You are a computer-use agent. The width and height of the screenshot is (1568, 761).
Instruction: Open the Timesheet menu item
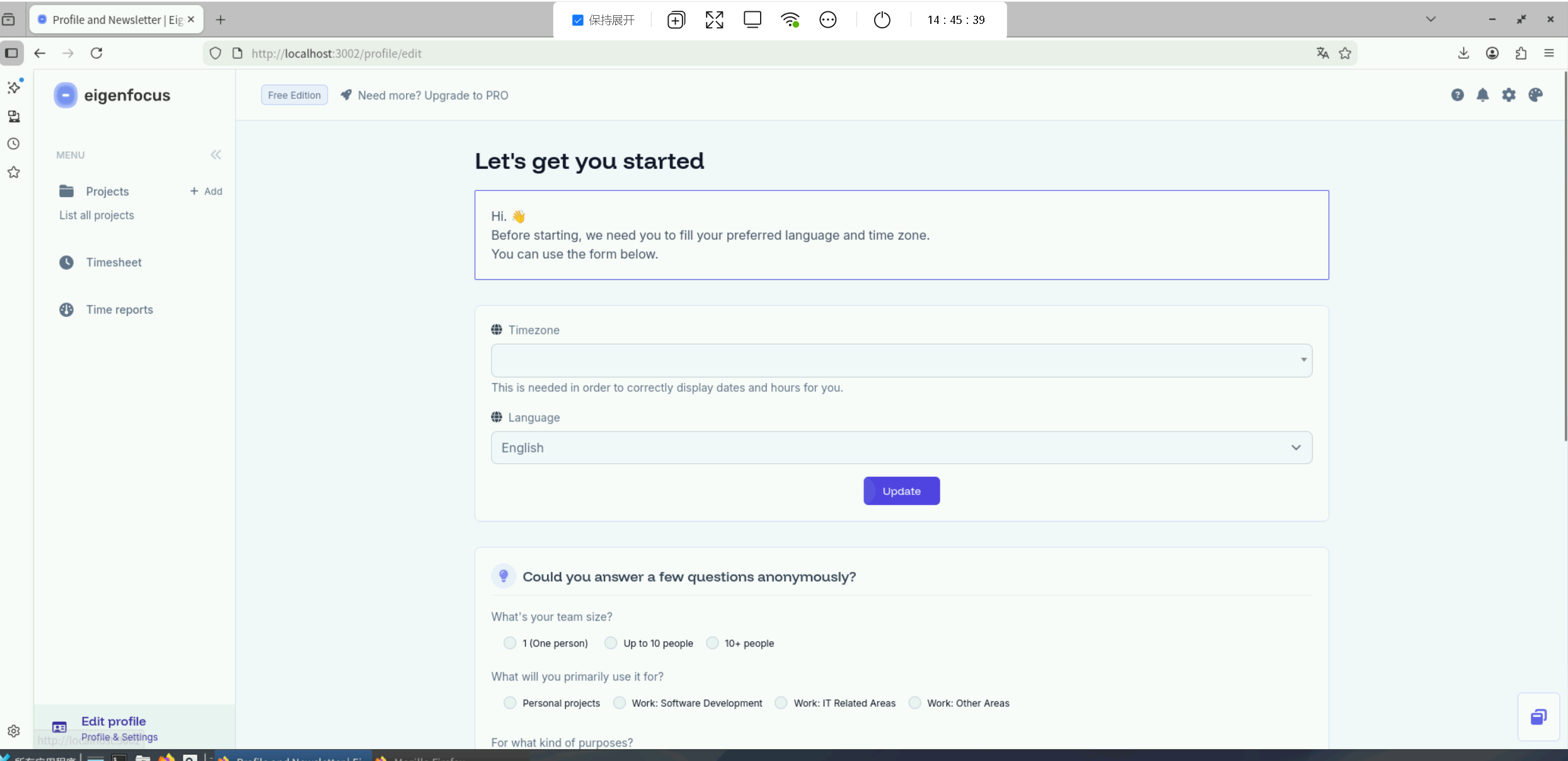(113, 263)
